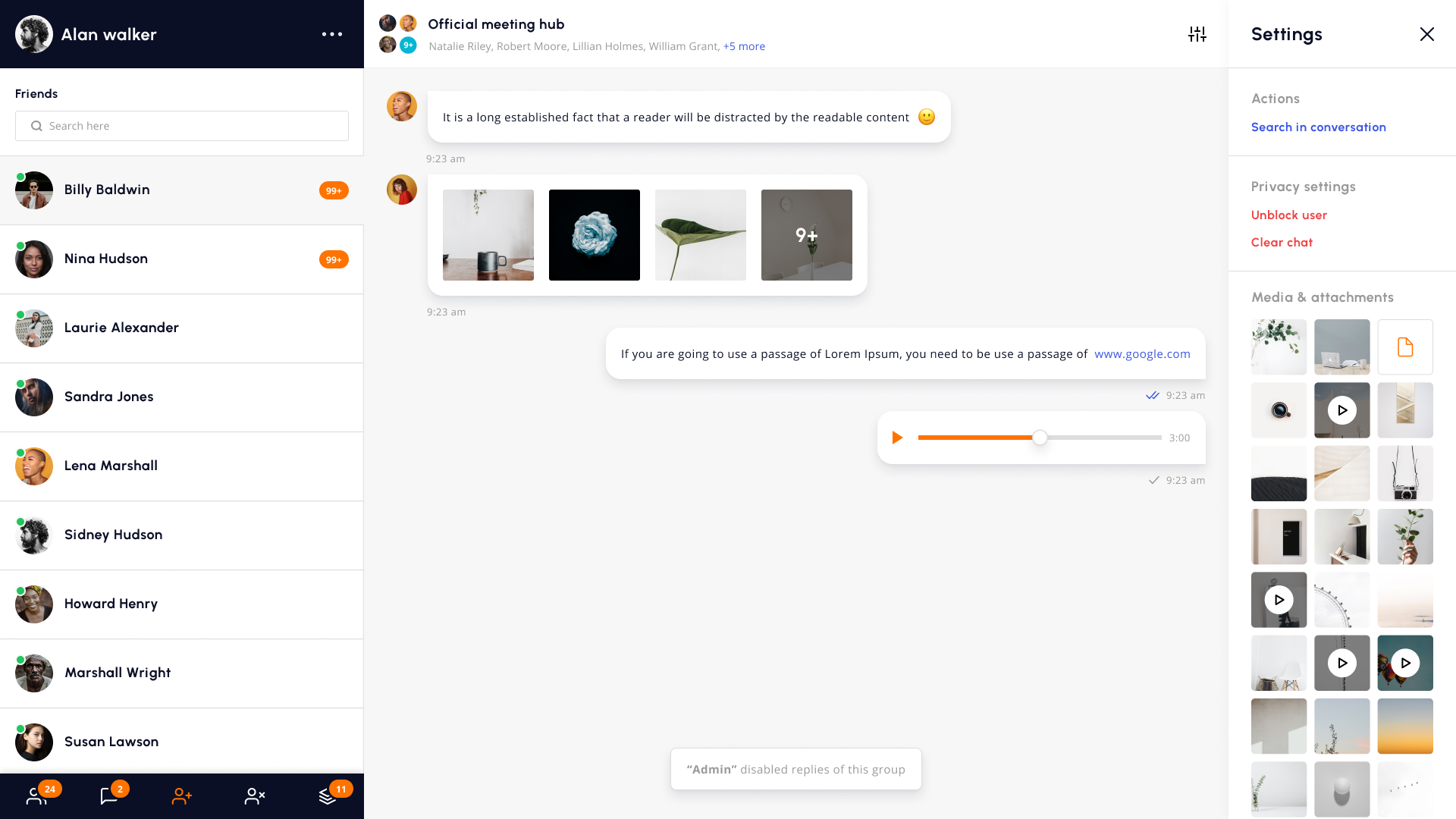
Task: Open the friends list tab with 24 badge
Action: [36, 796]
